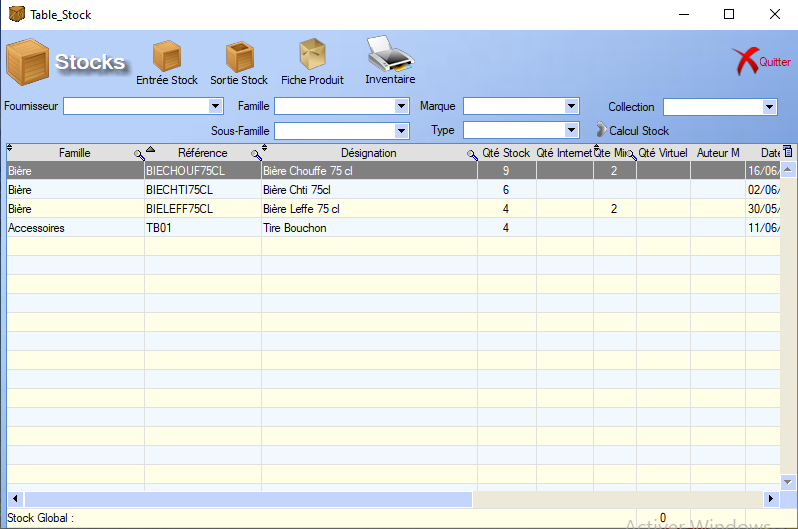Click the search magnifier in Référence column header
Viewport: 798px width, 529px height.
[x=256, y=154]
